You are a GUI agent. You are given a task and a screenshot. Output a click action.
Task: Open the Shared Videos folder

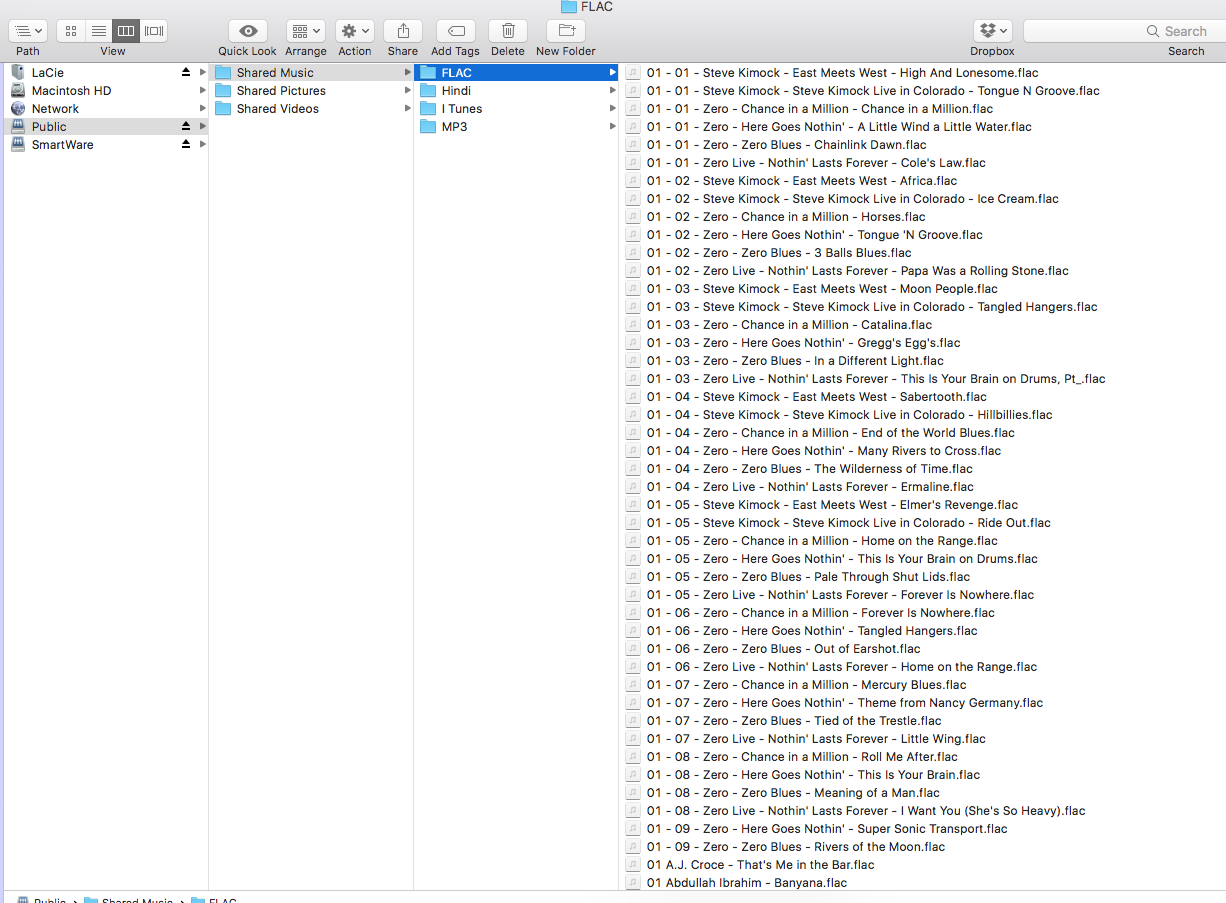coord(311,108)
